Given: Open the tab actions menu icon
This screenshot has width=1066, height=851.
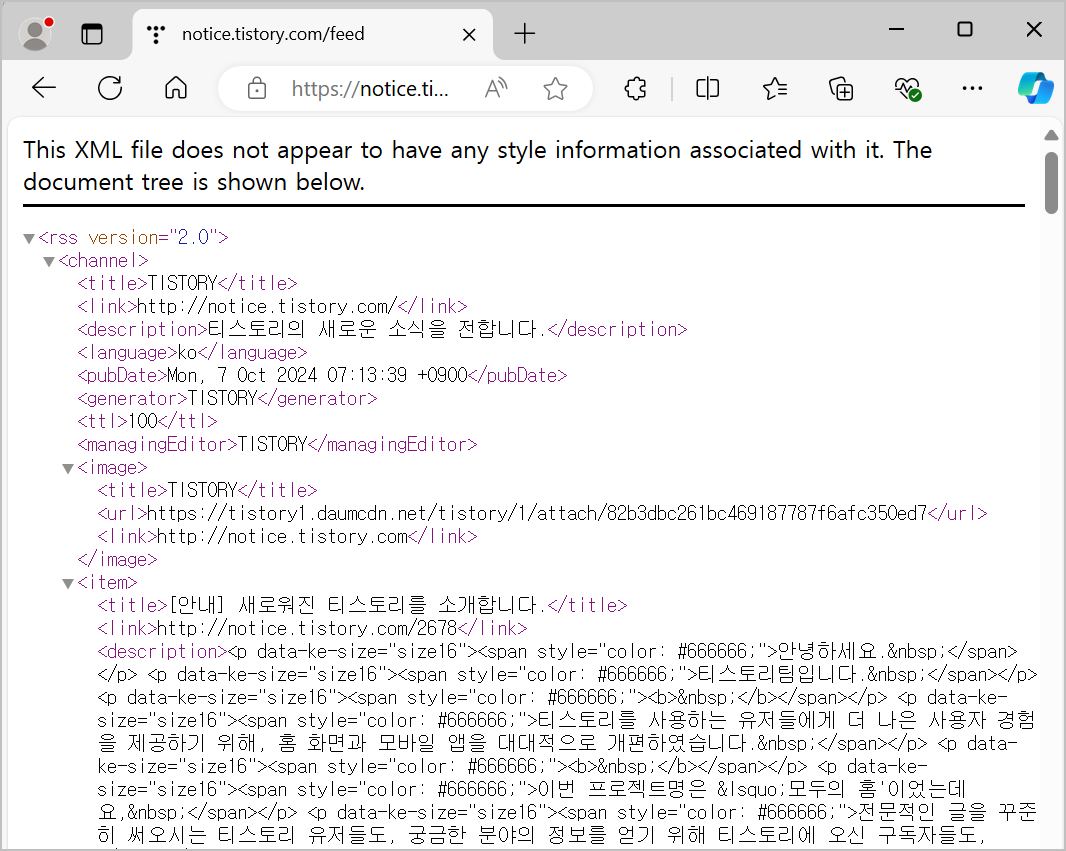Looking at the screenshot, I should (92, 33).
